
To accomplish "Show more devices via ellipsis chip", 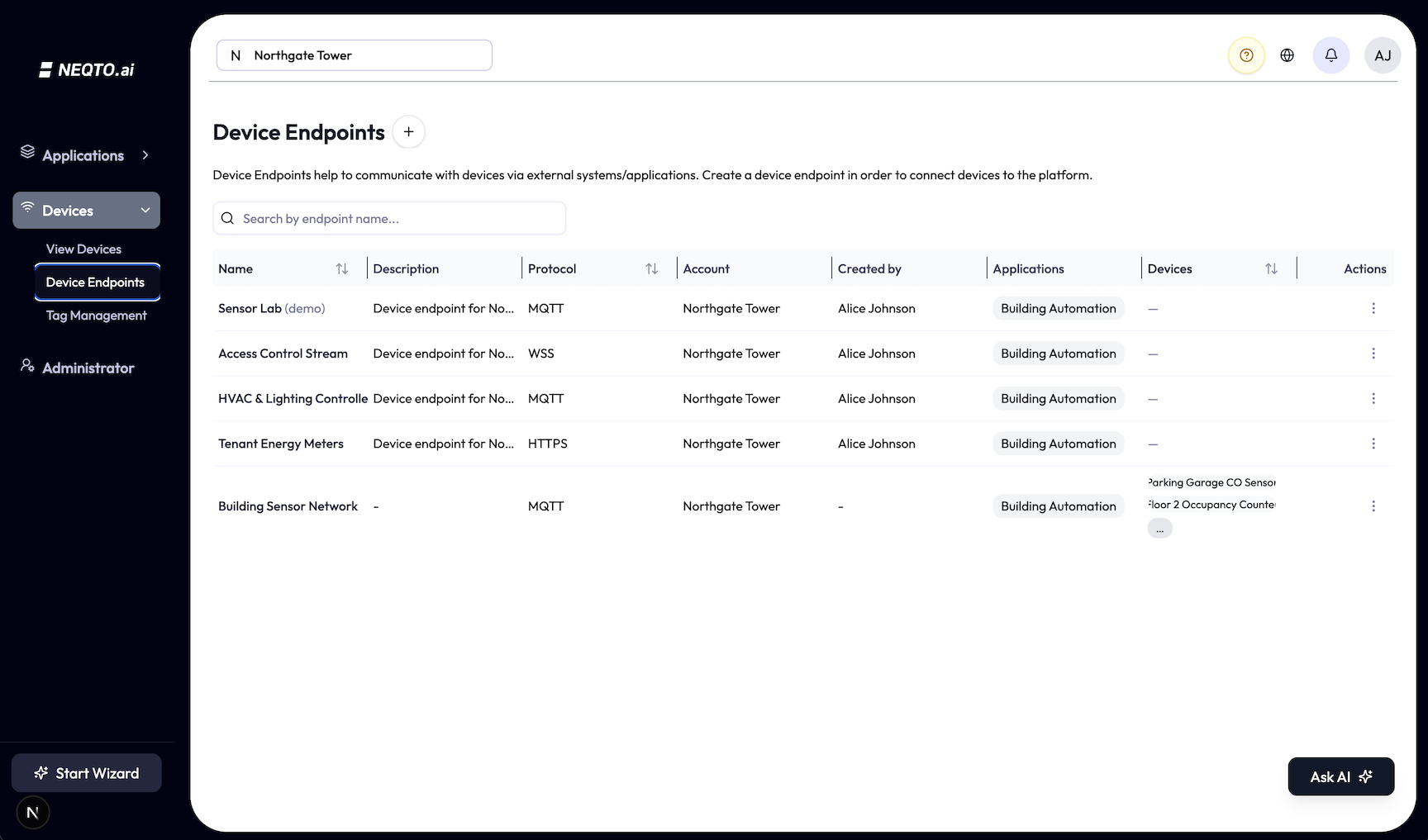I will (x=1159, y=529).
